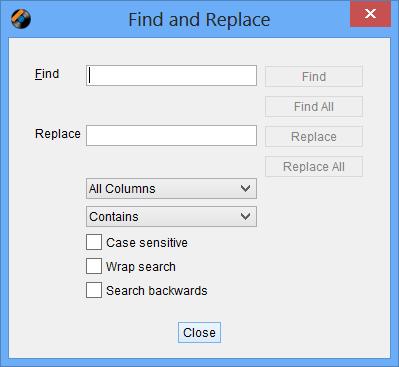Click the Replace All button
399x367 pixels.
pyautogui.click(x=314, y=167)
